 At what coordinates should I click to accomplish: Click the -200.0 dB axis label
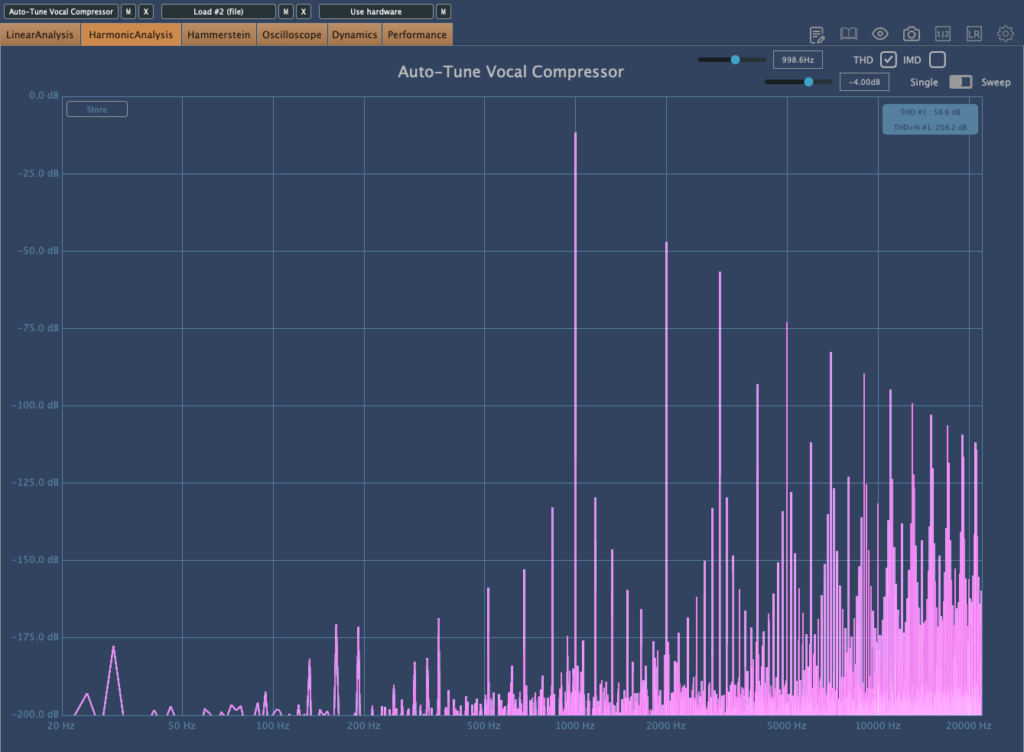[35, 714]
